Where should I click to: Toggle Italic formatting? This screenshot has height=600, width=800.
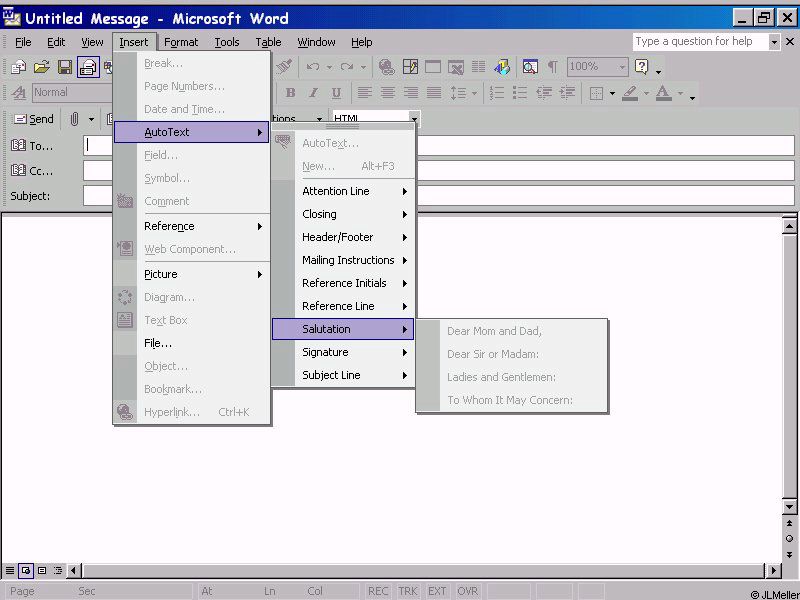tap(313, 93)
